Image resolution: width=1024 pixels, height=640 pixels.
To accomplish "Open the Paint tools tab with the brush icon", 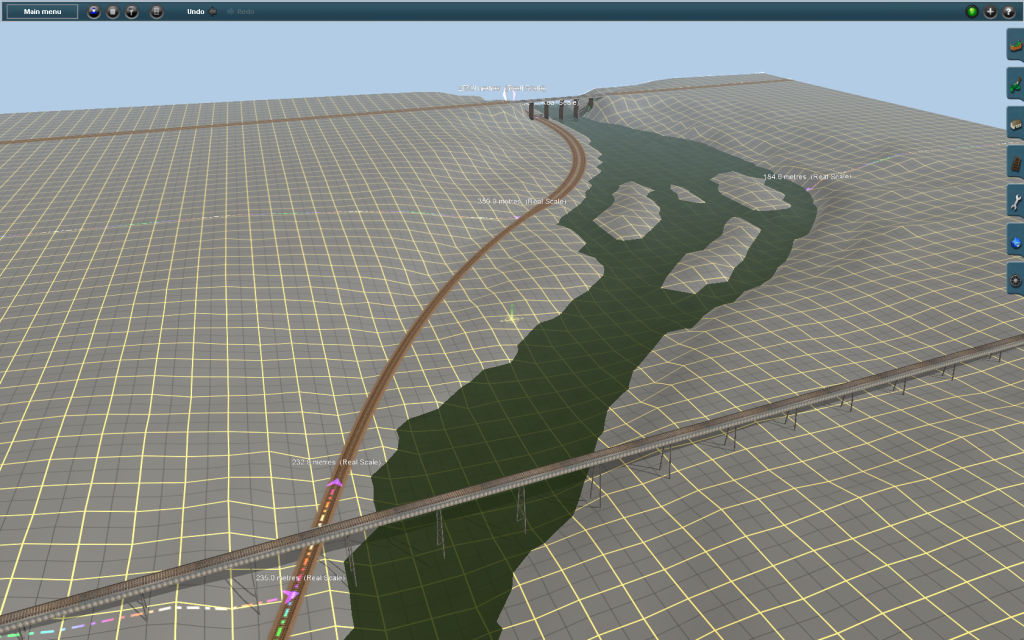I will [1016, 84].
